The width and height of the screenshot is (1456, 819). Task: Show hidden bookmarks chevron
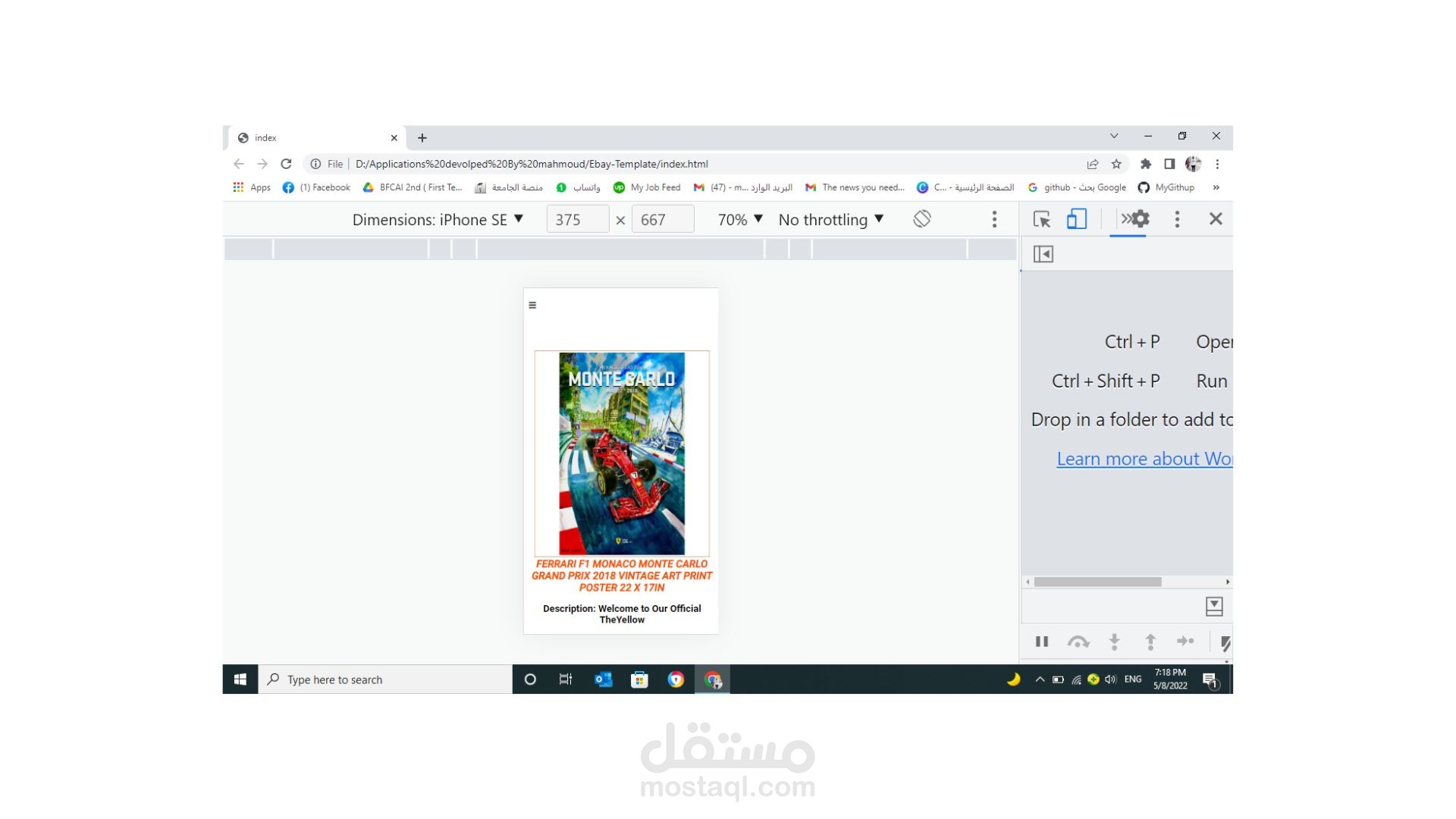coord(1216,187)
